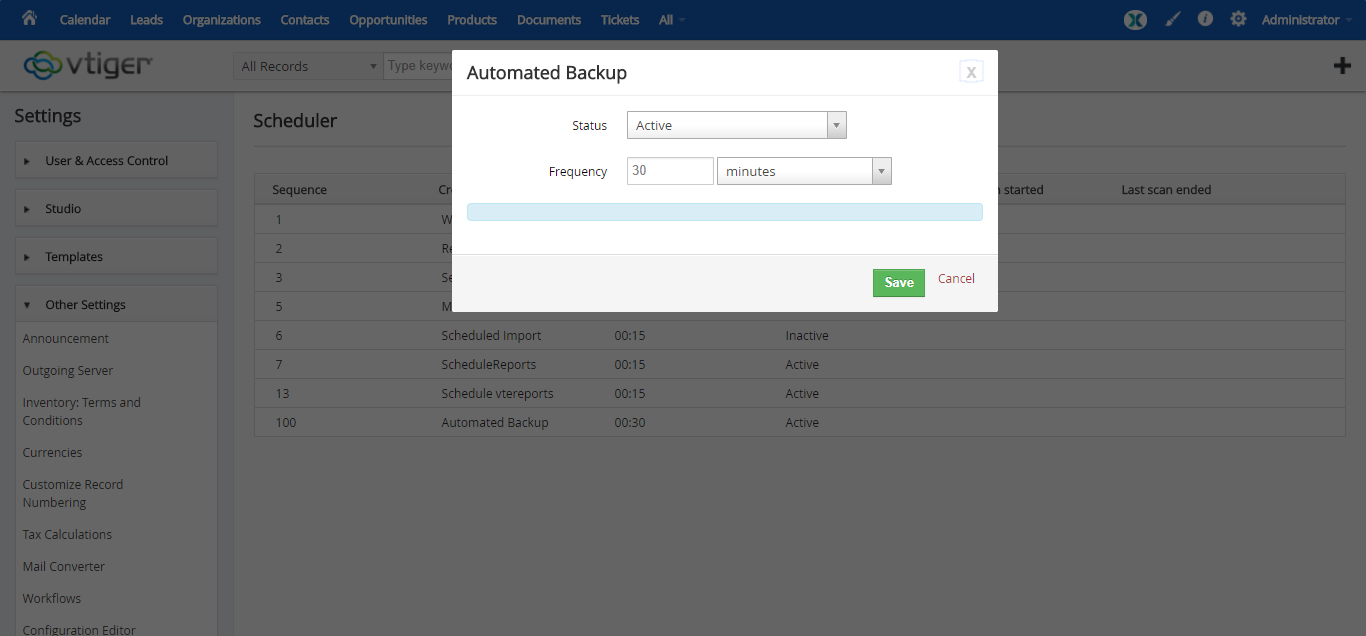Open the green X extension icon
The image size is (1366, 636).
pyautogui.click(x=1135, y=19)
